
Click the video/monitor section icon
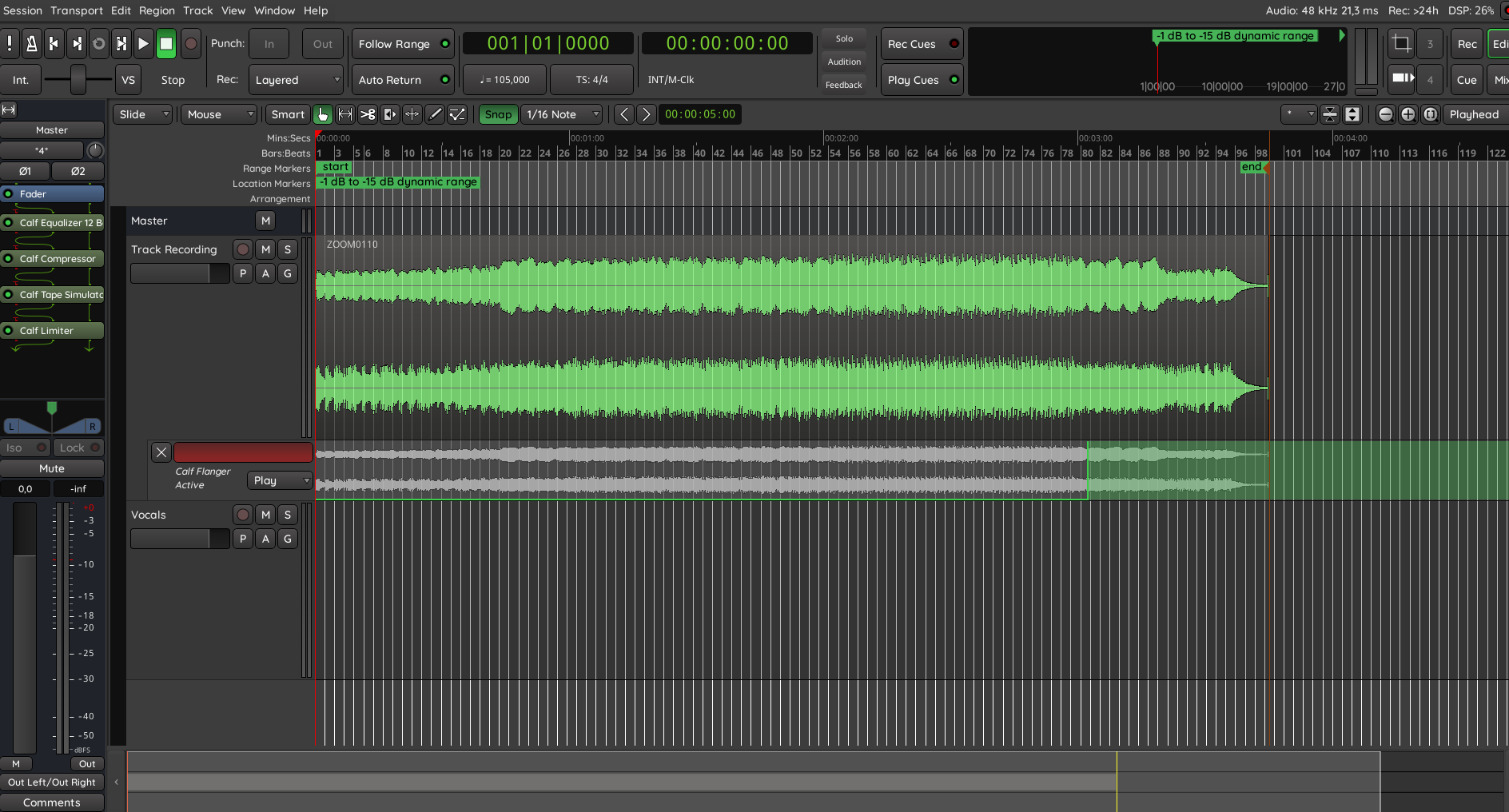tap(1401, 79)
